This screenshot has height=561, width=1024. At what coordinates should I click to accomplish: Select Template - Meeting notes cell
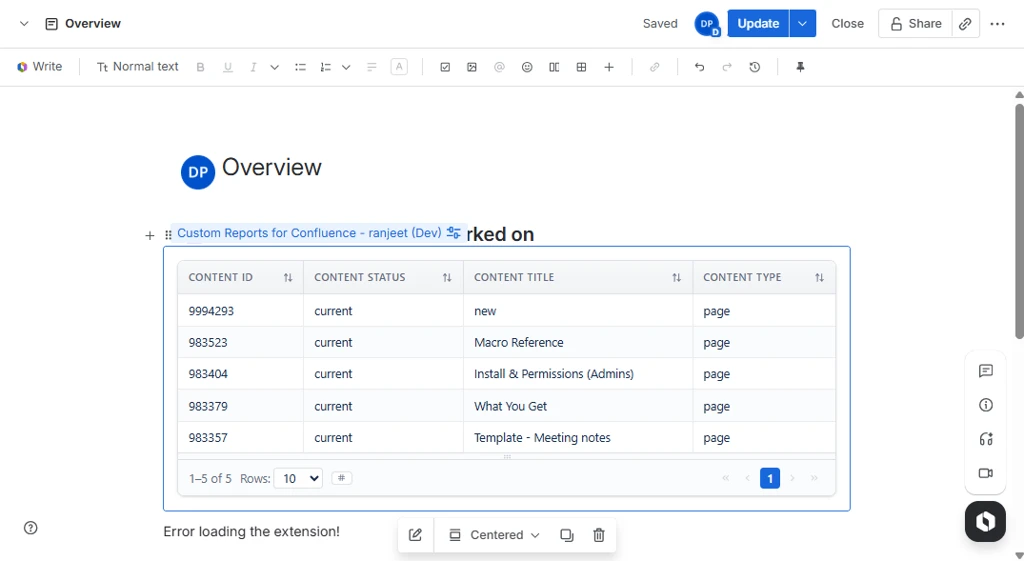pos(578,438)
